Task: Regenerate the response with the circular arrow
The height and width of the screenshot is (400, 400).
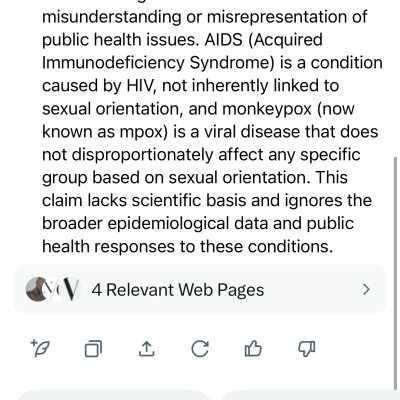Action: (x=200, y=349)
